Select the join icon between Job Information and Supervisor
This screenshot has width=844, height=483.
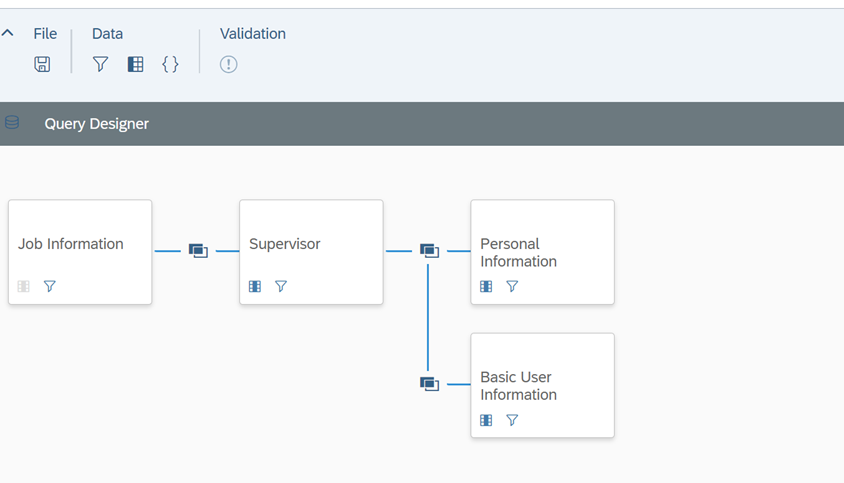(198, 250)
